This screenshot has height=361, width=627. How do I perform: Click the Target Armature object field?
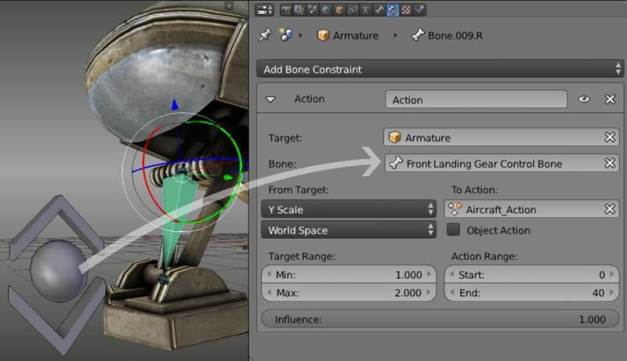click(501, 138)
